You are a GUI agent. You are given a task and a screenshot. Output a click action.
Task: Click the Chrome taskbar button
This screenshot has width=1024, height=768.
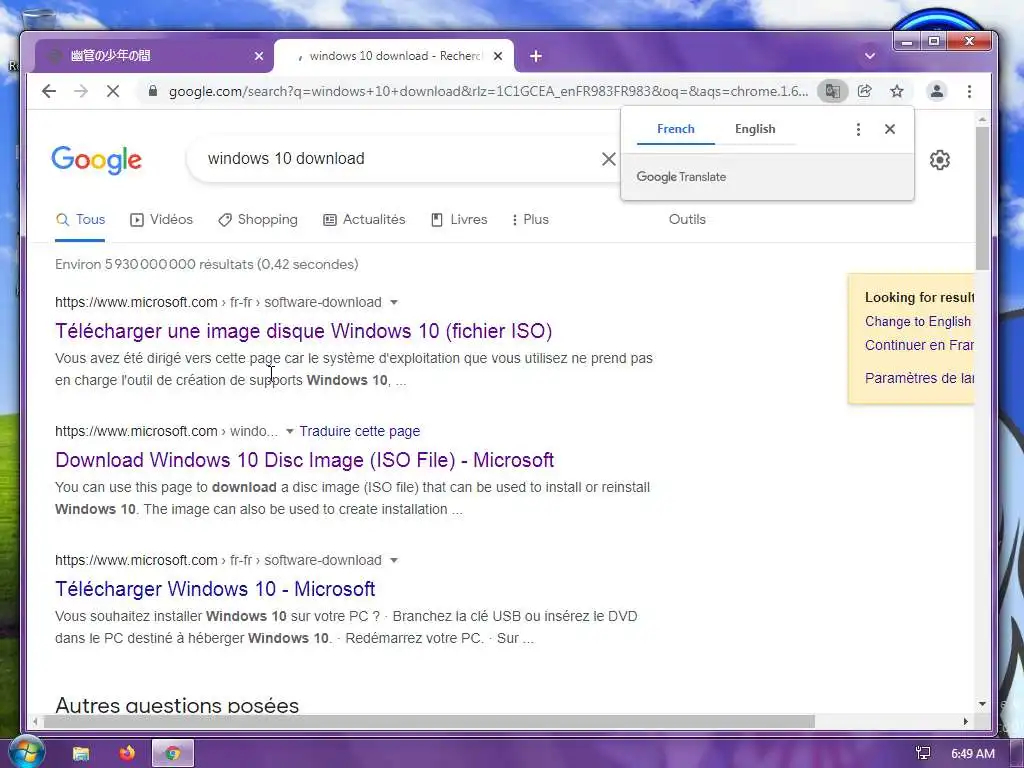tap(172, 754)
